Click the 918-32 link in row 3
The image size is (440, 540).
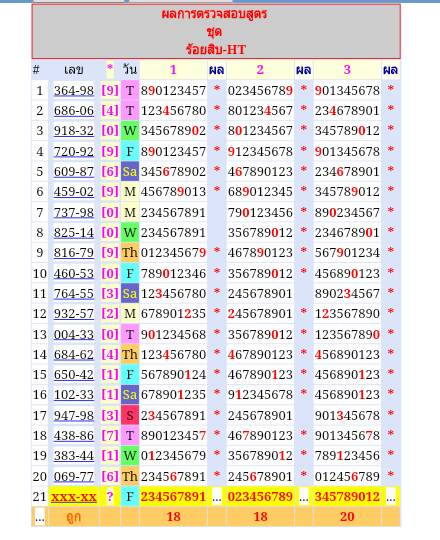(x=74, y=131)
